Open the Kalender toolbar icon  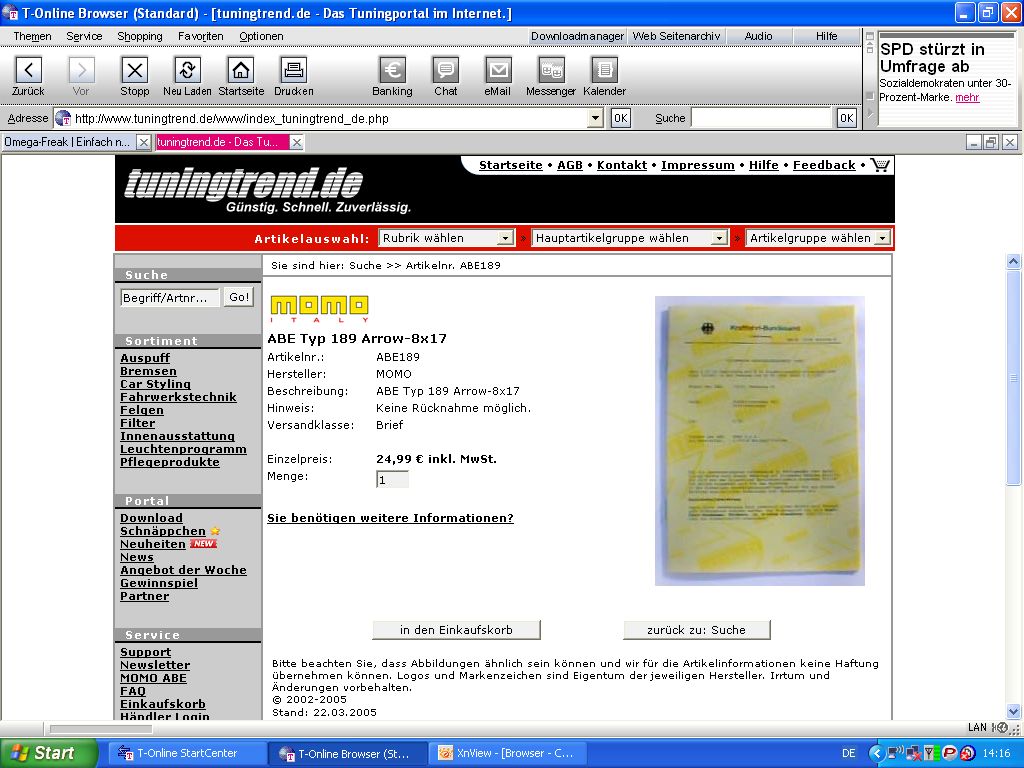click(604, 70)
